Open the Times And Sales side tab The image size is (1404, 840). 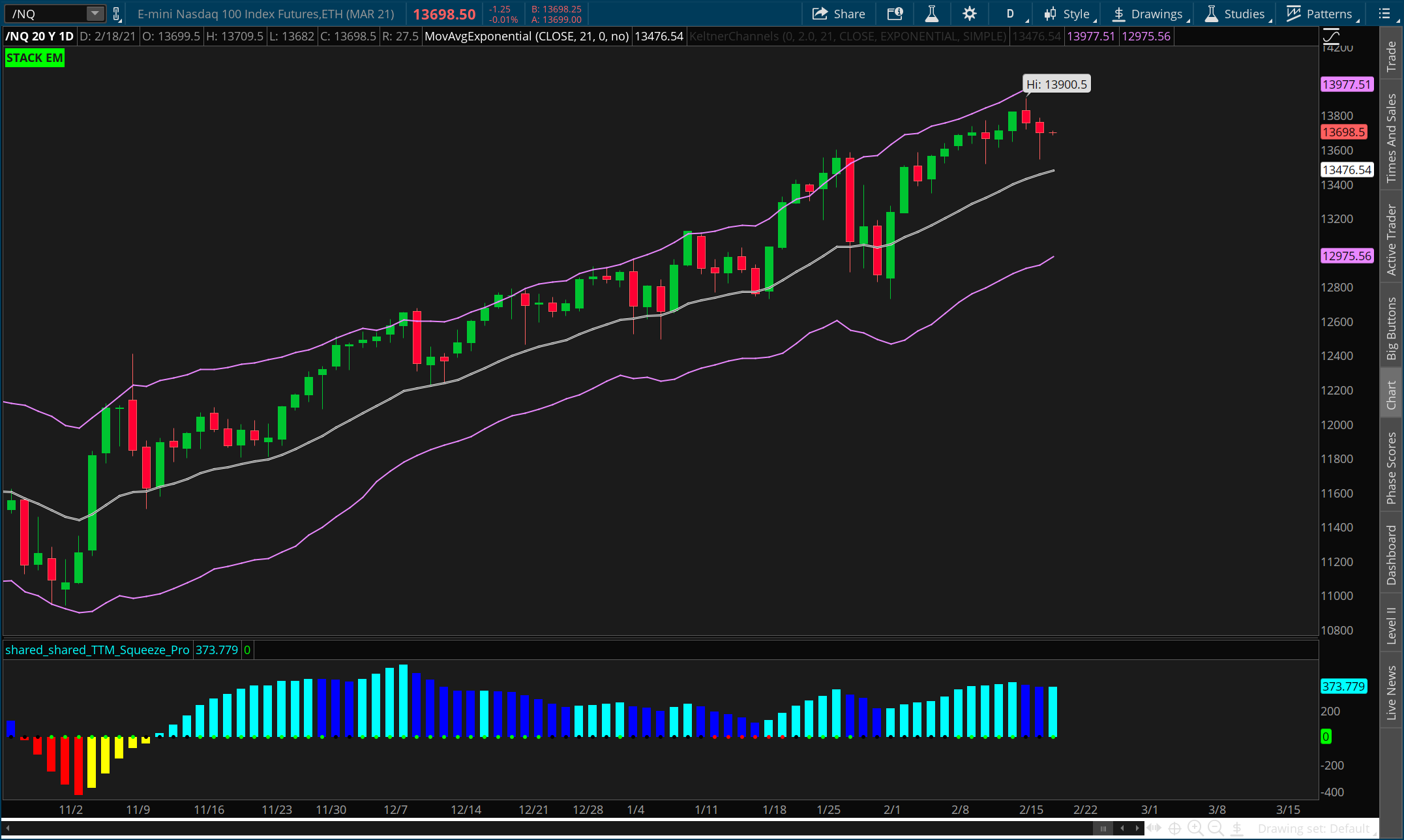(1391, 138)
